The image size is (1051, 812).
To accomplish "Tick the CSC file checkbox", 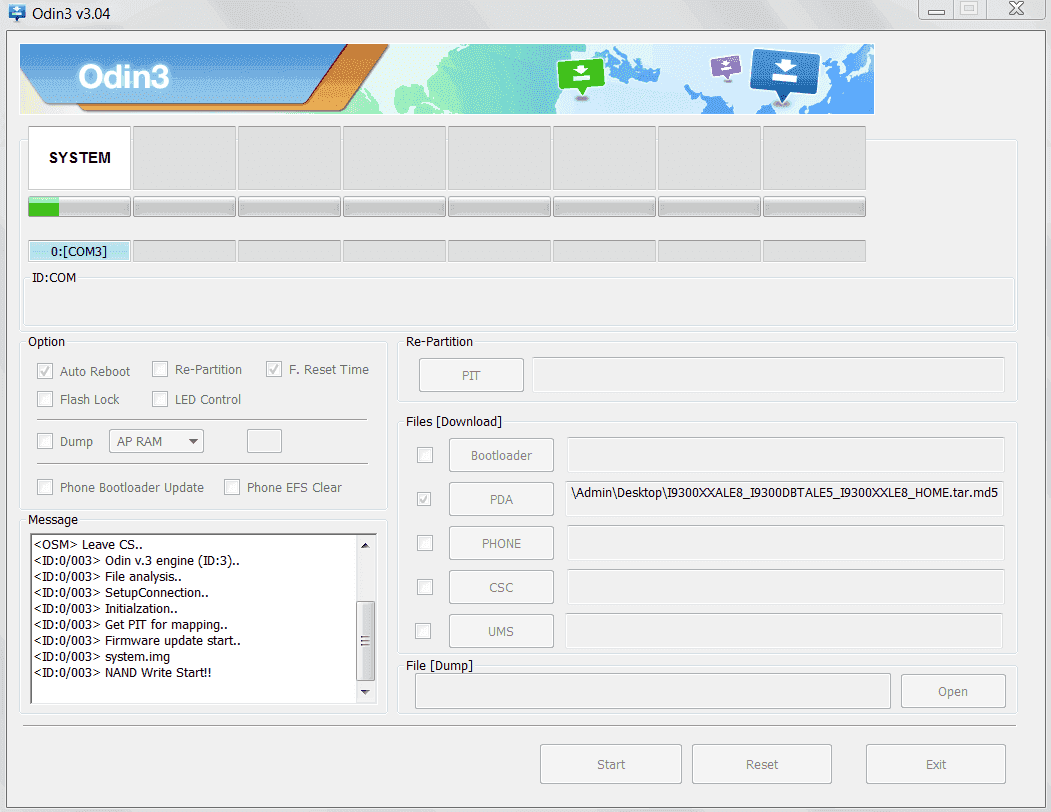I will pyautogui.click(x=425, y=587).
